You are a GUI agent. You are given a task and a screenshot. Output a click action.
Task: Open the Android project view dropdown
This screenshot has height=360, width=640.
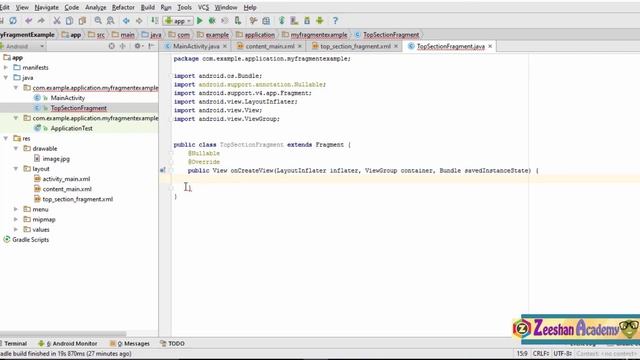click(22, 46)
